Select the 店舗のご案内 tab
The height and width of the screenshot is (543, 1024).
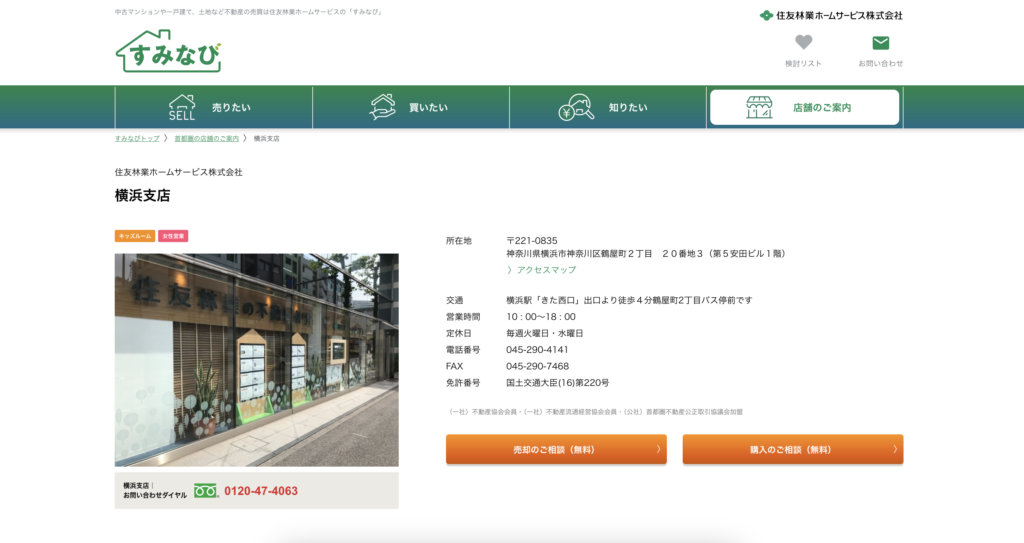click(x=822, y=108)
